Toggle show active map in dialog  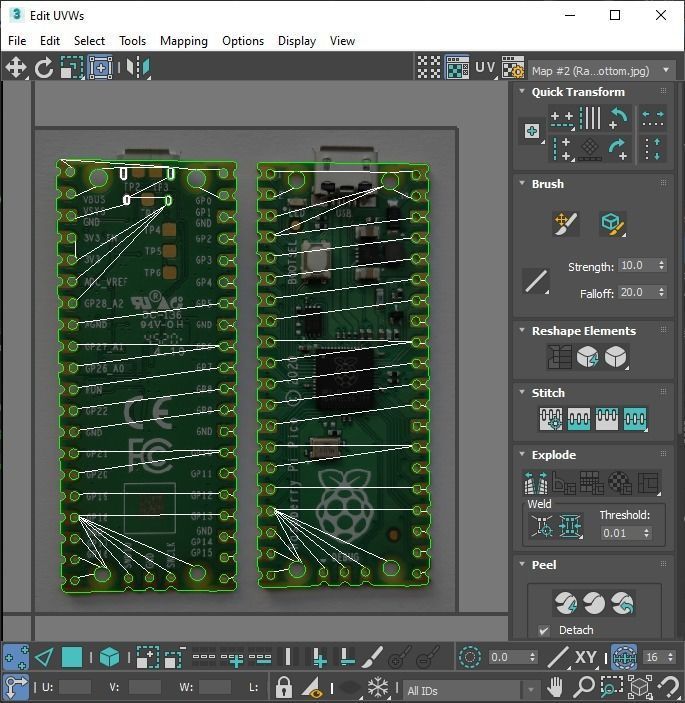[457, 68]
